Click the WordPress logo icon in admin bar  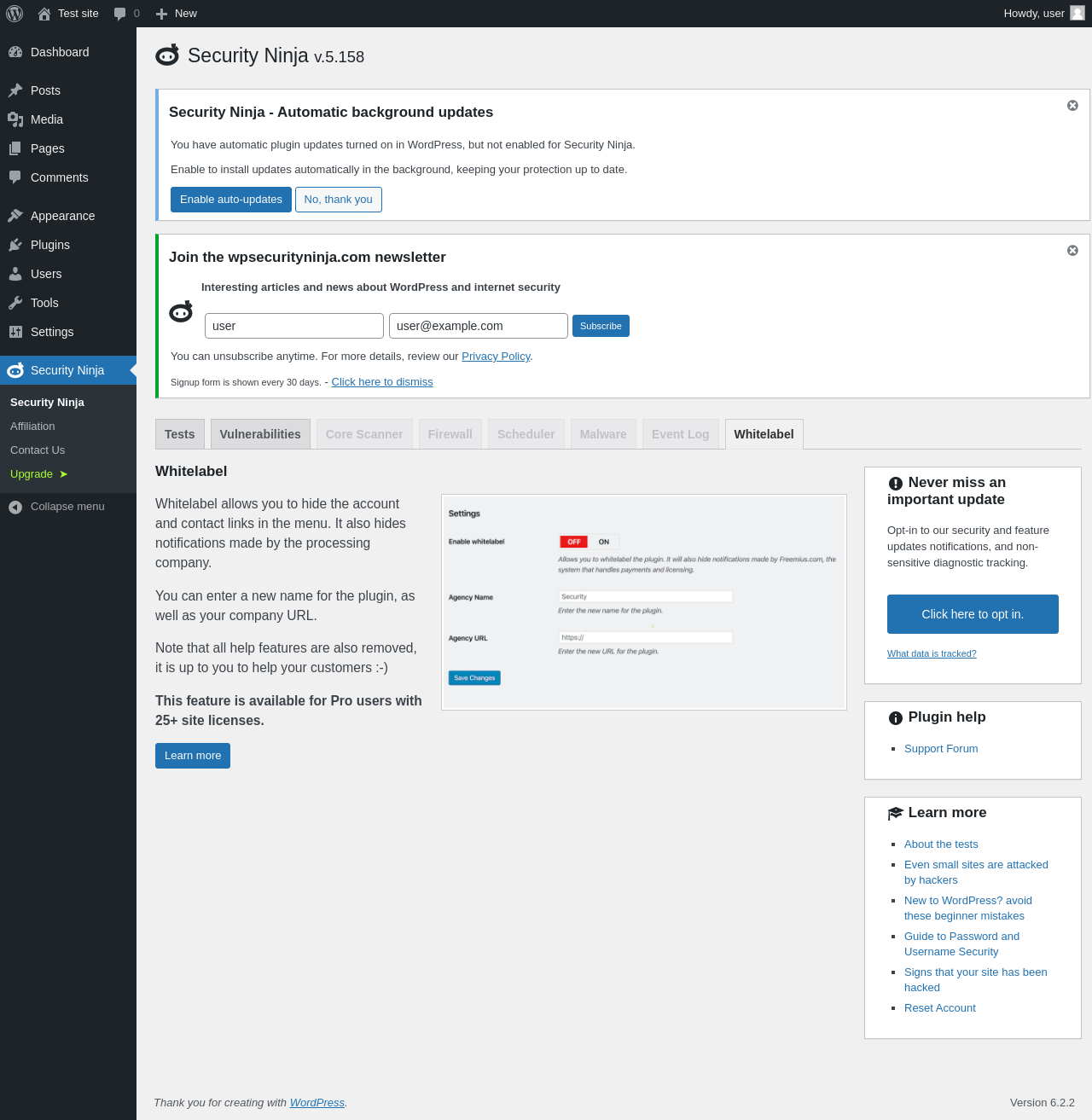click(15, 14)
